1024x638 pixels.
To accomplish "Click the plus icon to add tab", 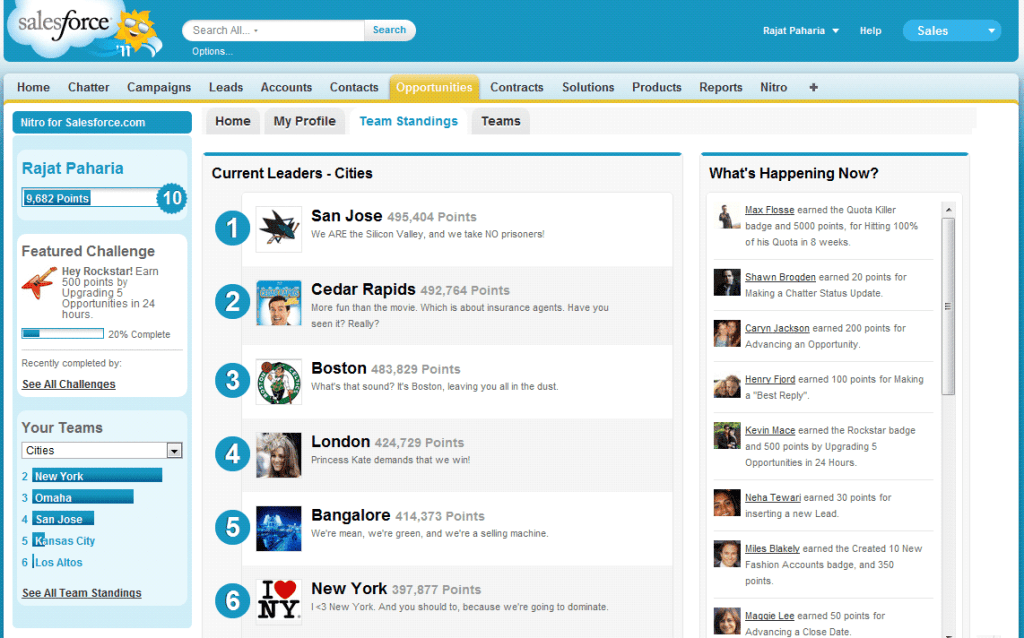I will coord(813,88).
